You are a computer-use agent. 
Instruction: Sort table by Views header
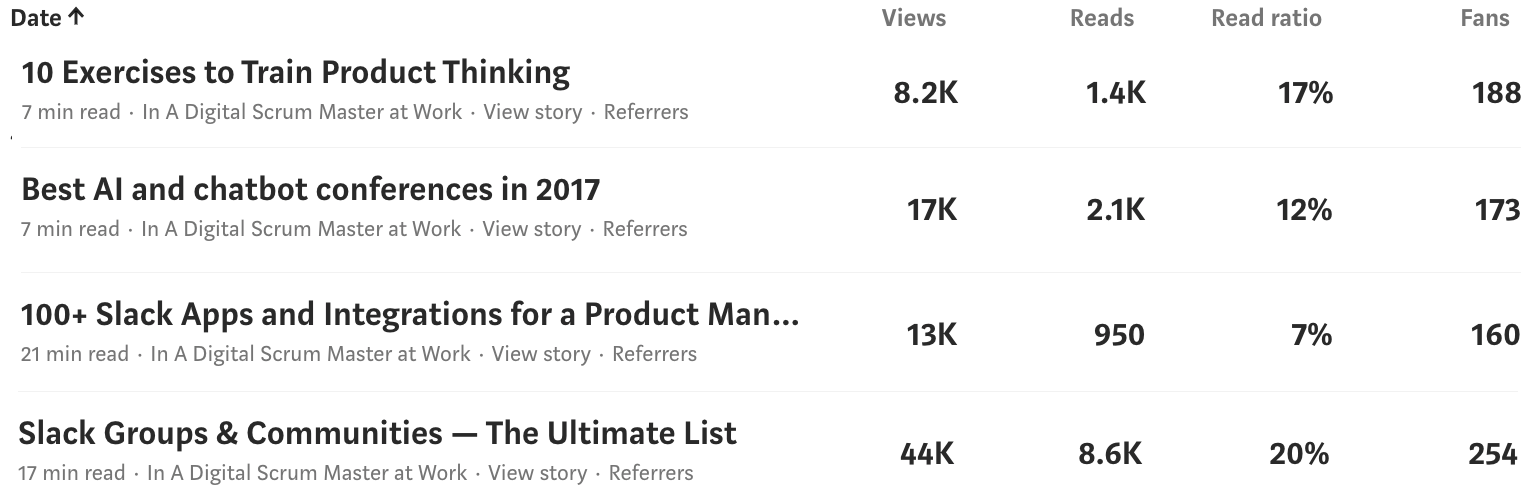913,18
